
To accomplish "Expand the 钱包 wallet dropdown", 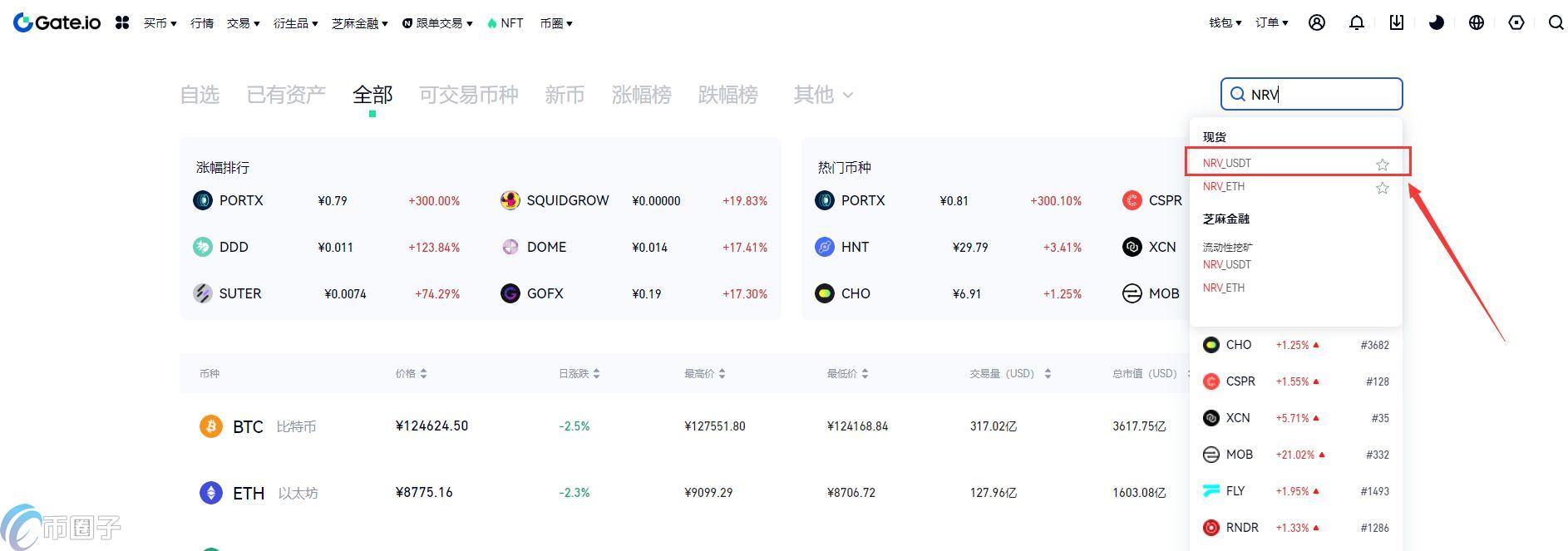I will point(1225,23).
